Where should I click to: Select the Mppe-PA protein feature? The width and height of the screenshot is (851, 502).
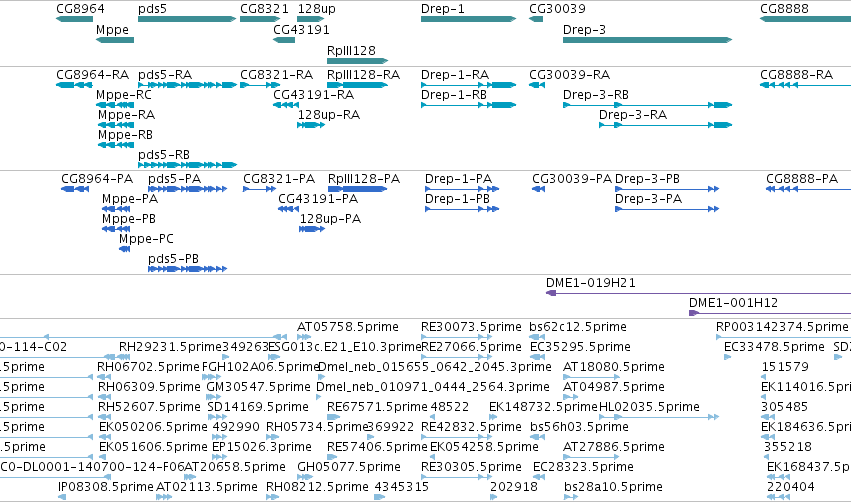(116, 209)
